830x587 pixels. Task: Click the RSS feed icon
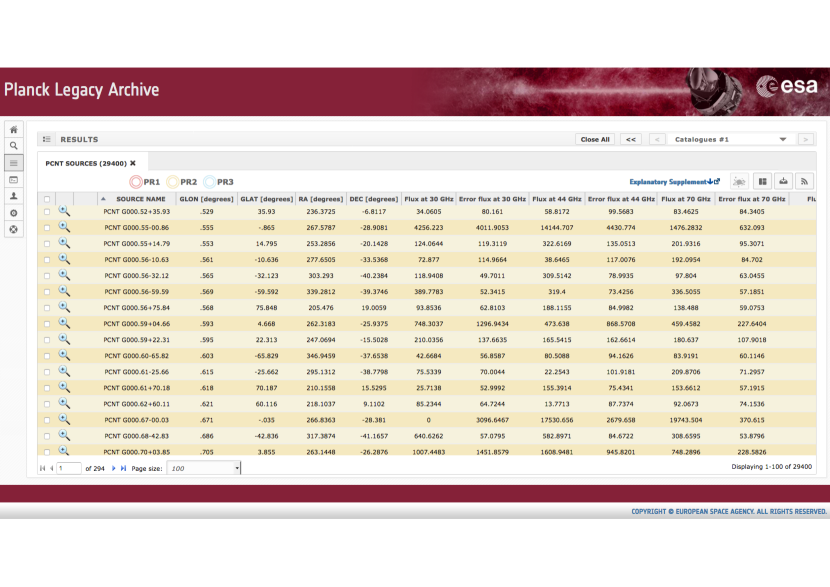click(805, 182)
